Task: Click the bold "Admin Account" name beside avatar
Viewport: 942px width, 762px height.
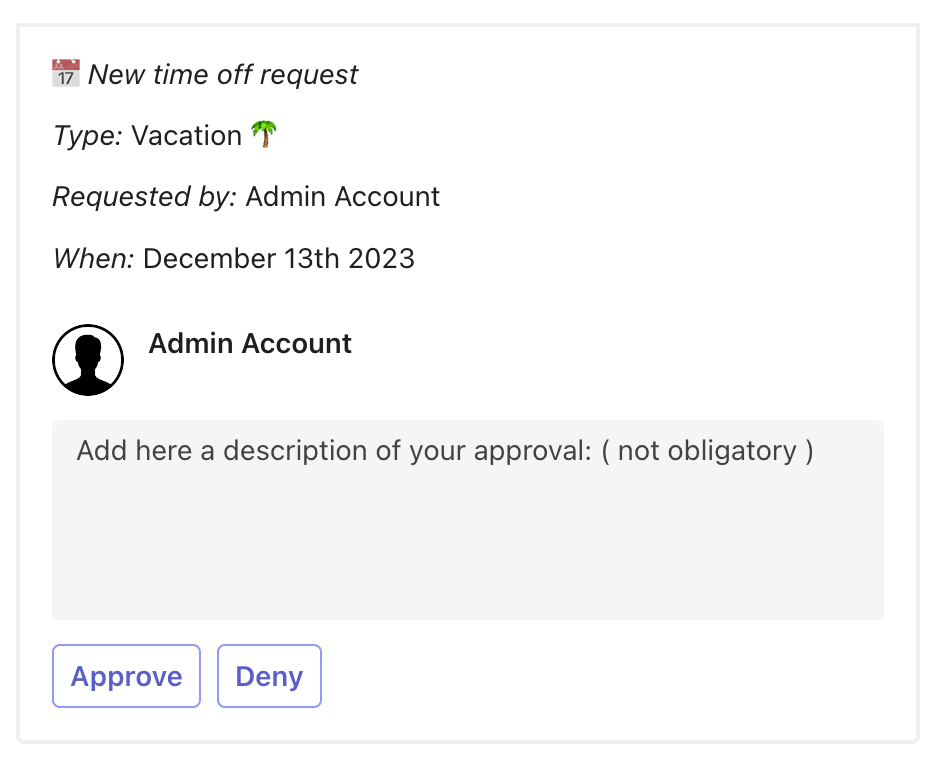Action: (x=250, y=344)
